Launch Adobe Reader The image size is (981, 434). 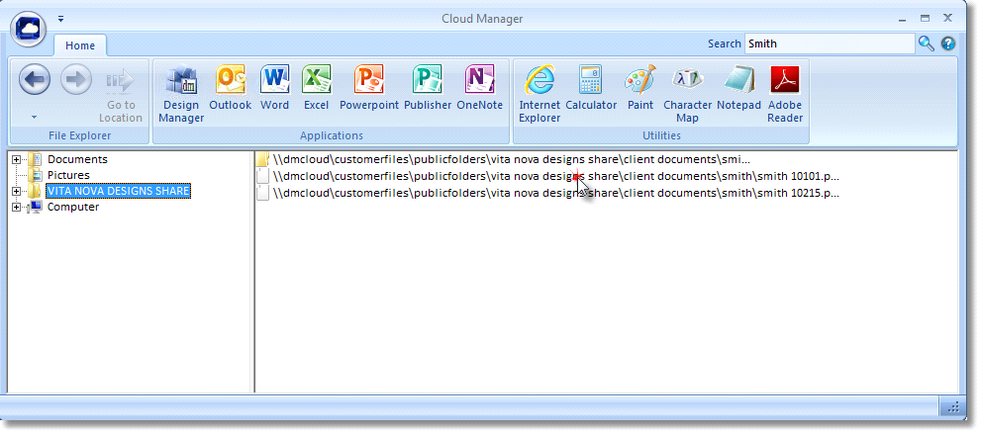pos(785,93)
